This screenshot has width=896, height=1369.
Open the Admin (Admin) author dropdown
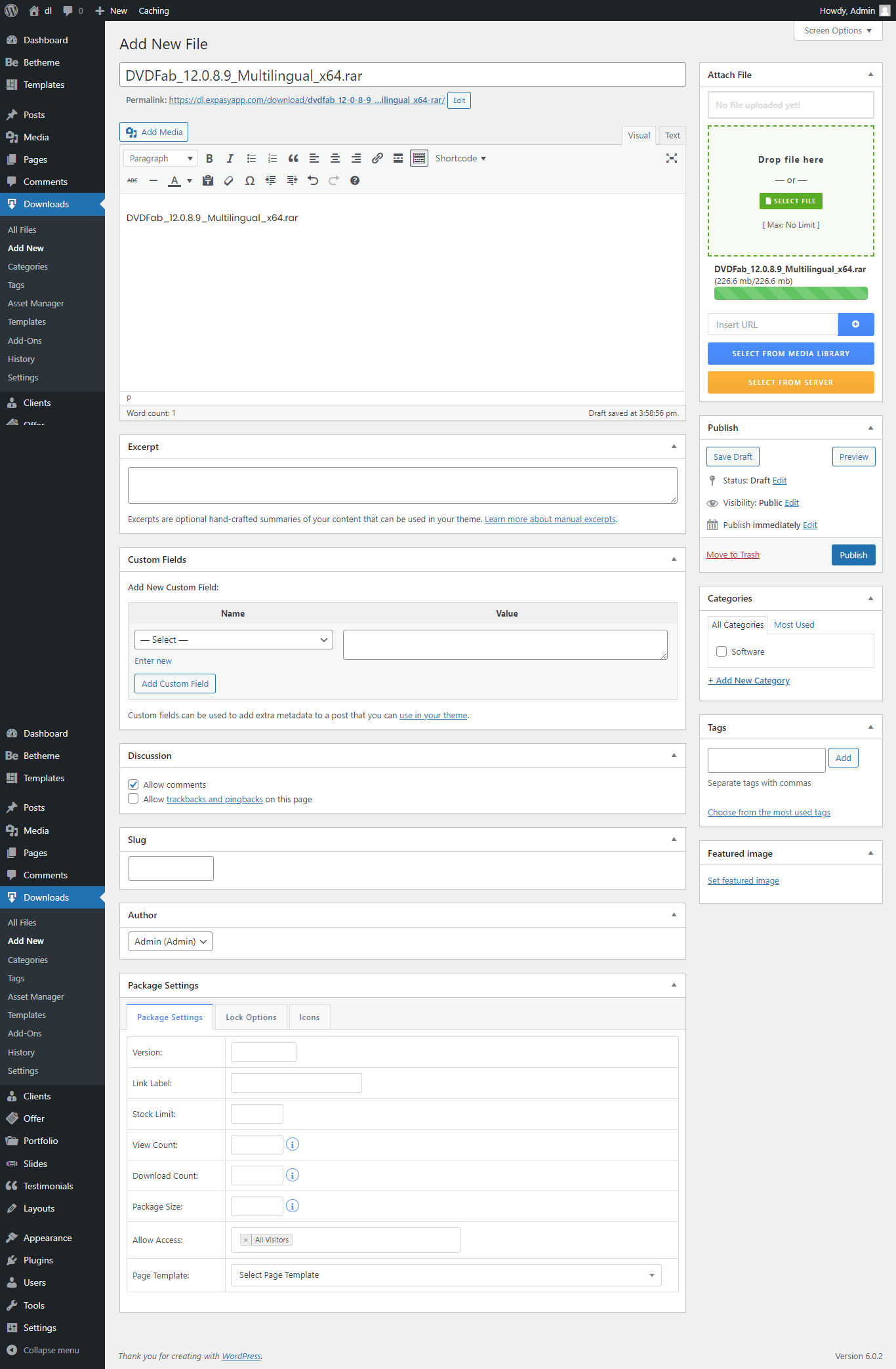point(171,941)
